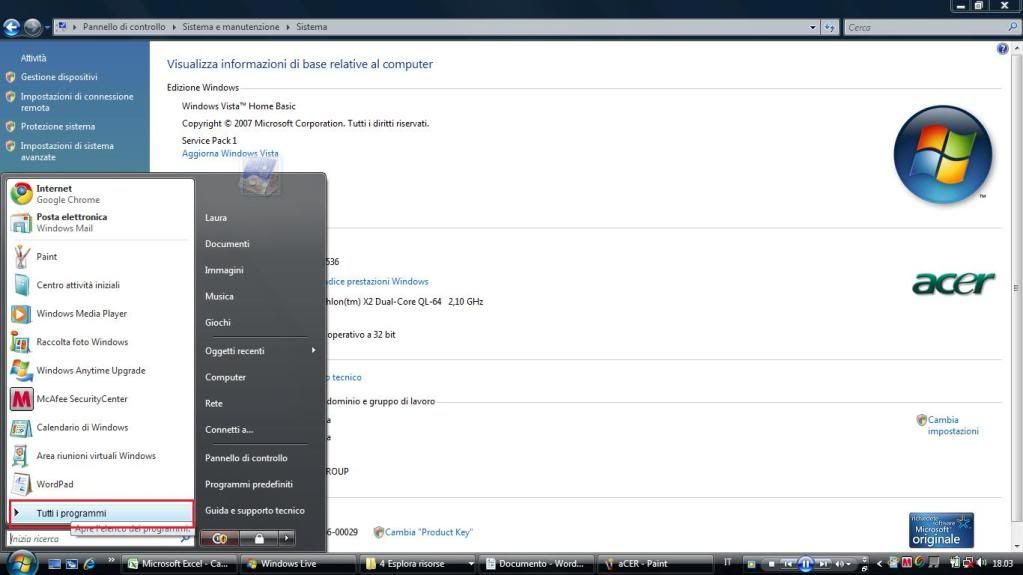The height and width of the screenshot is (575, 1023).
Task: Open Calendario di Windows
Action: pyautogui.click(x=100, y=427)
